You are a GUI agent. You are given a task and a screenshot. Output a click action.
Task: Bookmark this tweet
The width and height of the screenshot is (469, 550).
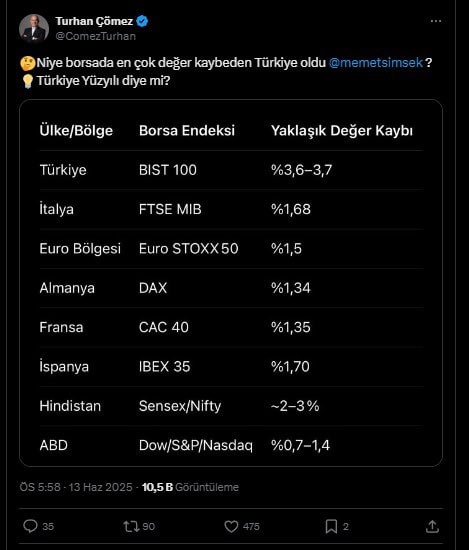click(x=331, y=526)
